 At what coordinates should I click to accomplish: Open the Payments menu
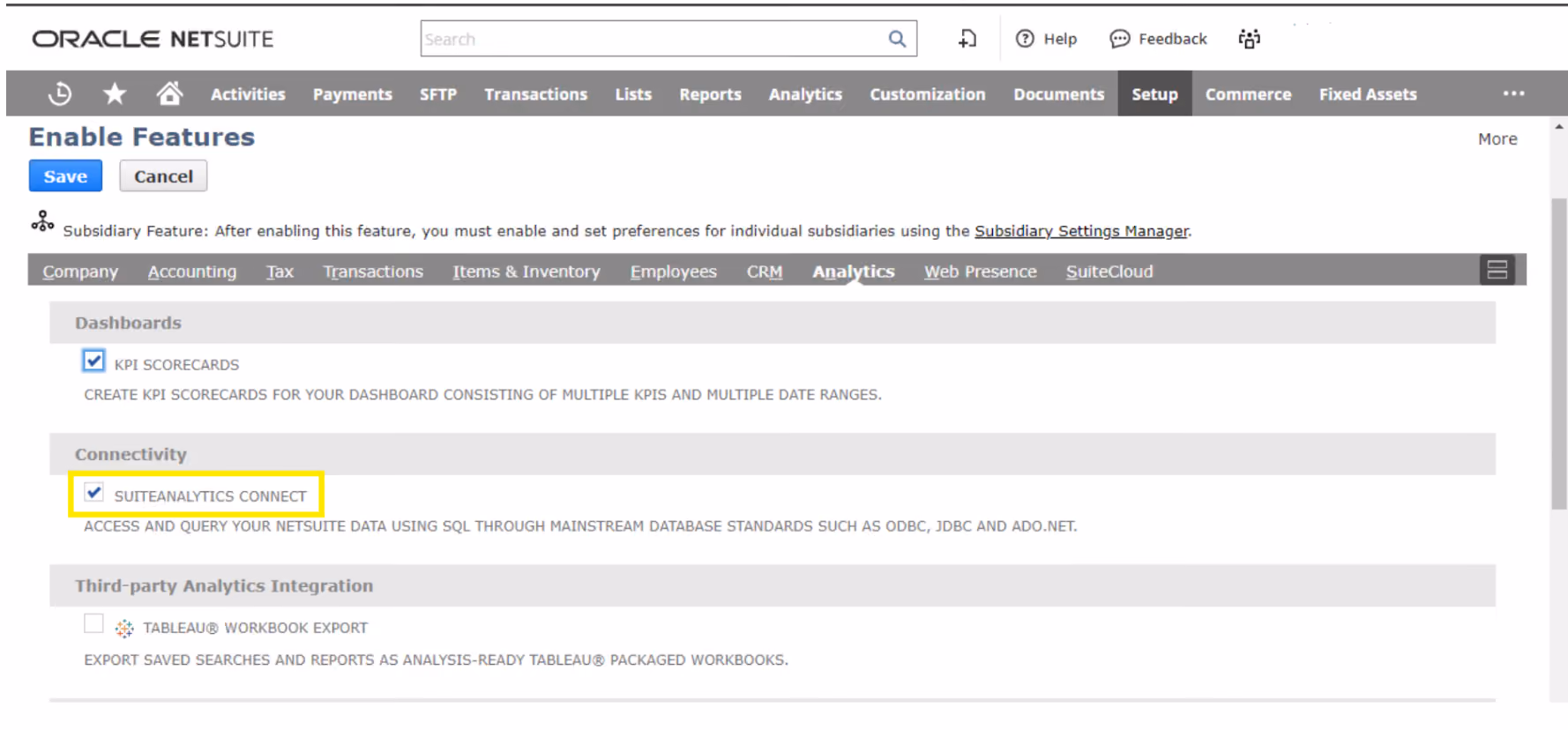click(353, 93)
